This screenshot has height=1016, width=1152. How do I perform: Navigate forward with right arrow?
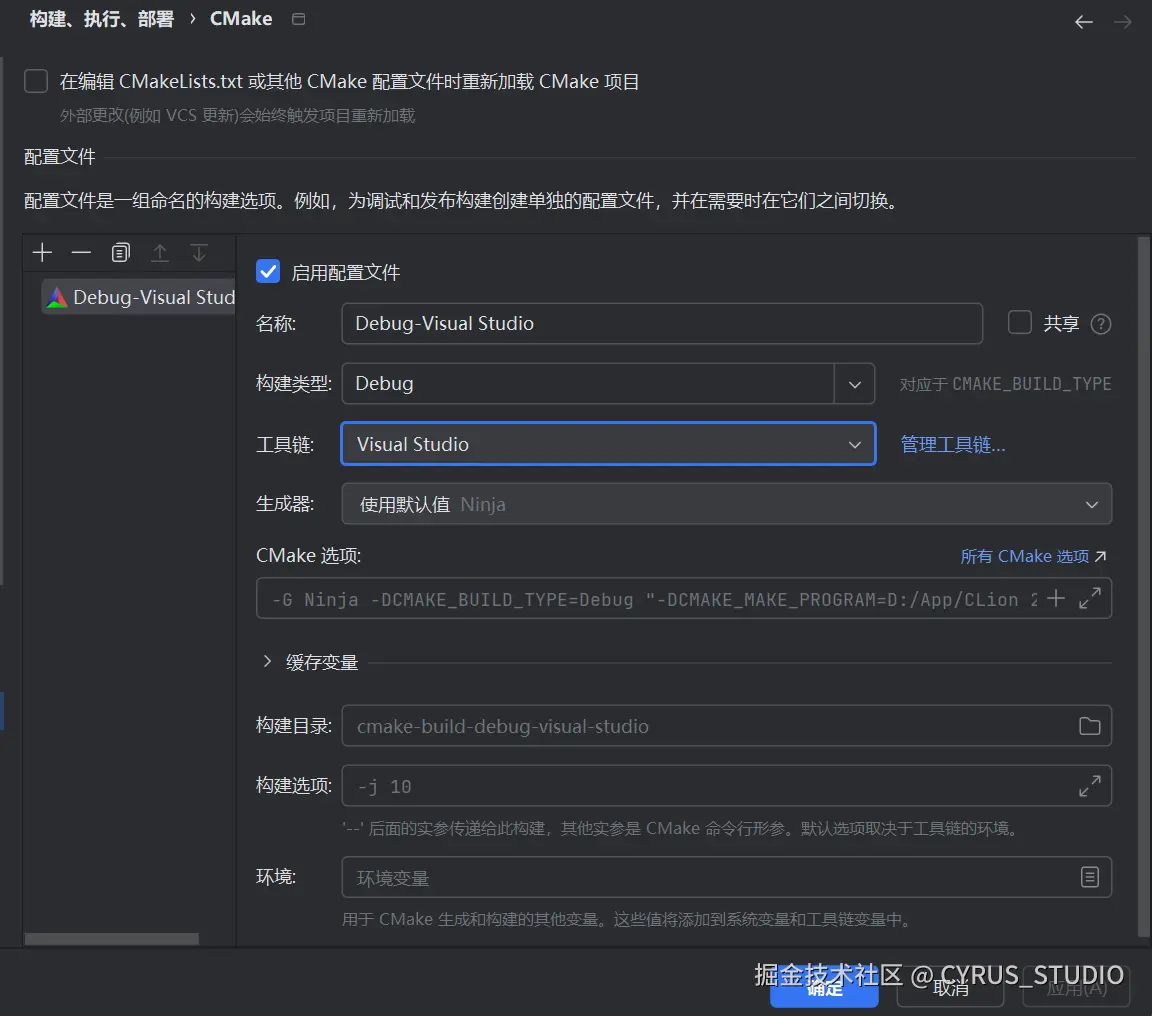click(1123, 22)
